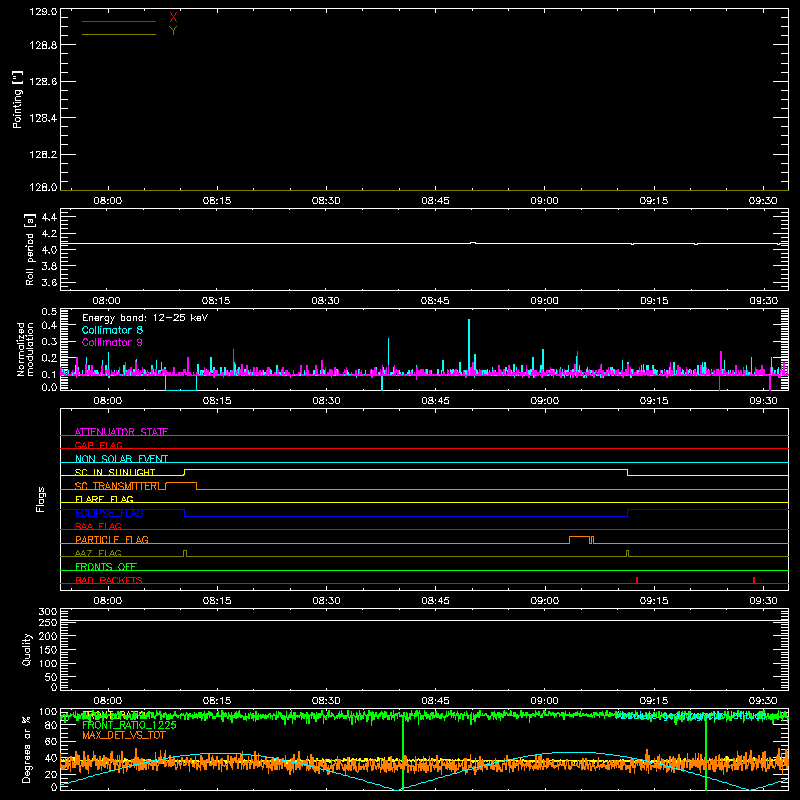Select the FRONTS_OFF flag label
The width and height of the screenshot is (800, 800).
click(x=106, y=566)
